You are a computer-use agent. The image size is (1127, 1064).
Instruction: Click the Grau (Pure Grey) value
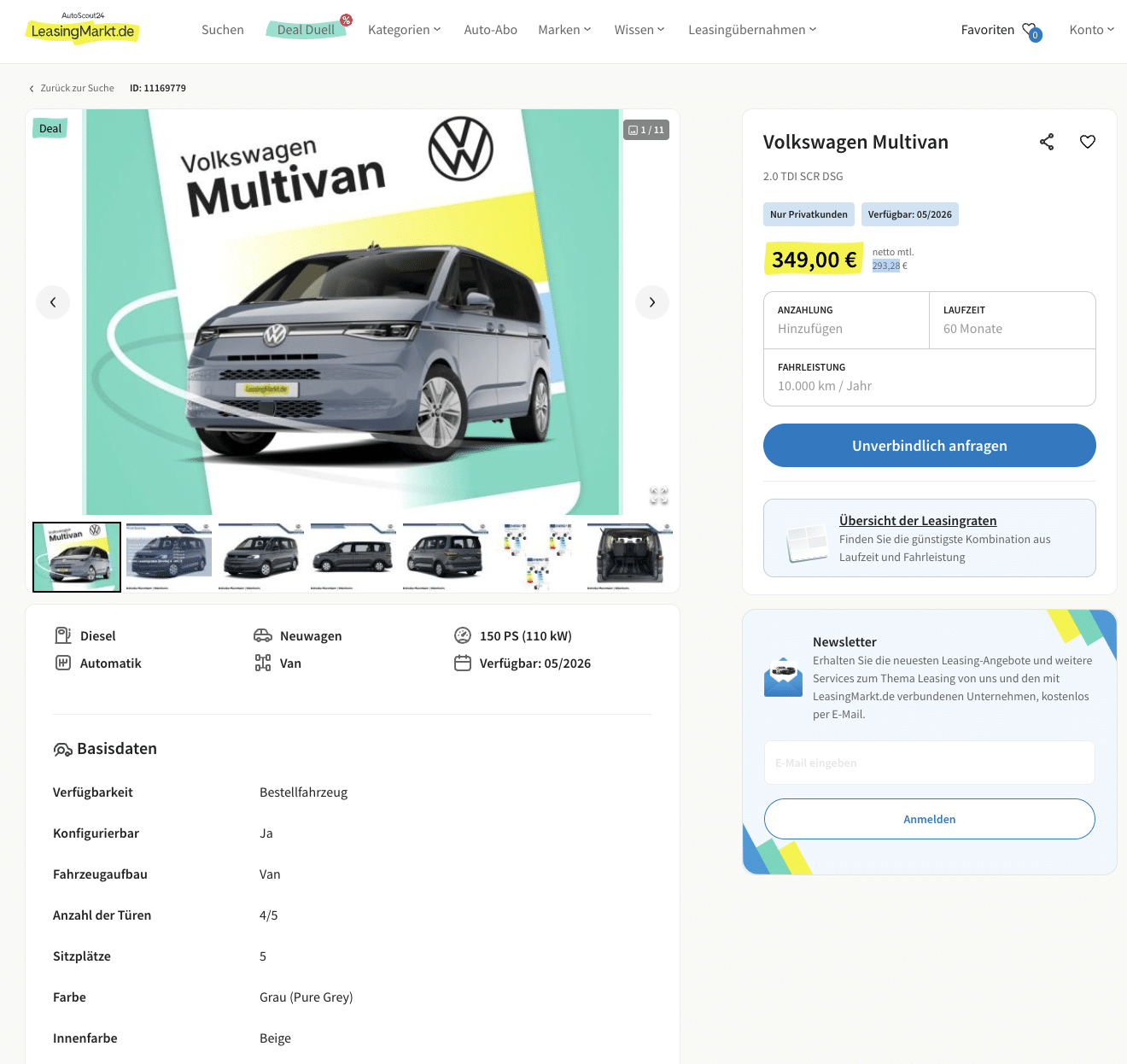click(306, 997)
